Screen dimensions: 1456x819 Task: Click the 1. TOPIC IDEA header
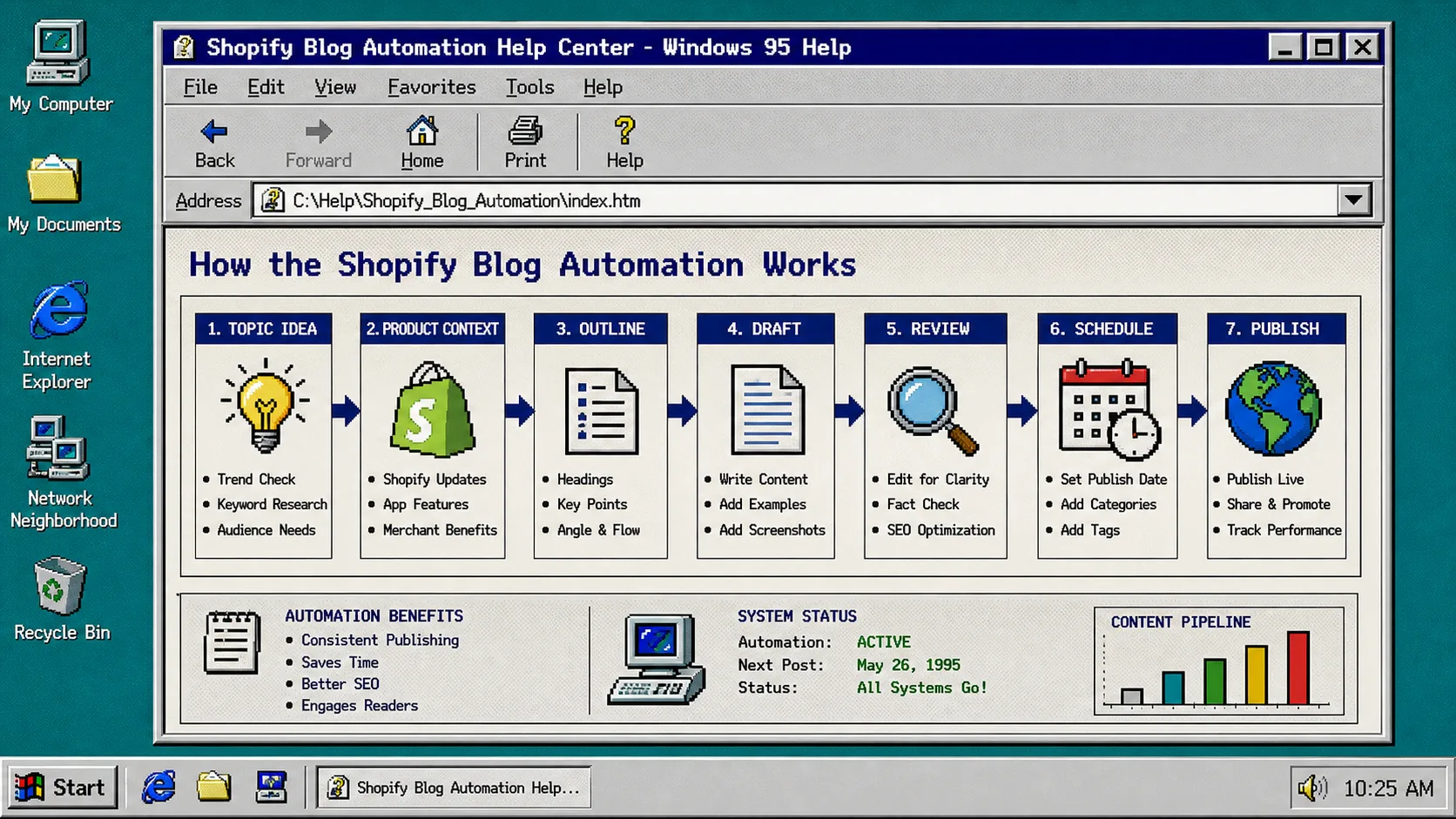pyautogui.click(x=263, y=329)
